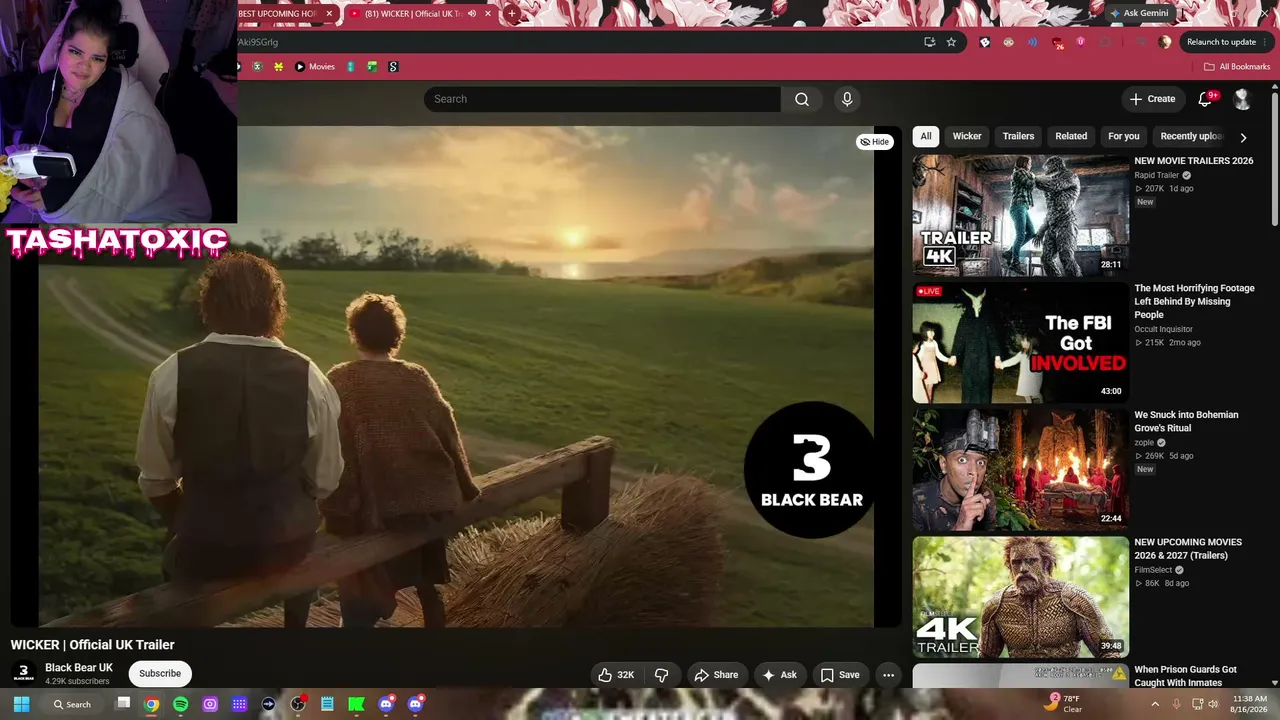The width and height of the screenshot is (1280, 720).
Task: Select the For you filter chip
Action: 1124,136
